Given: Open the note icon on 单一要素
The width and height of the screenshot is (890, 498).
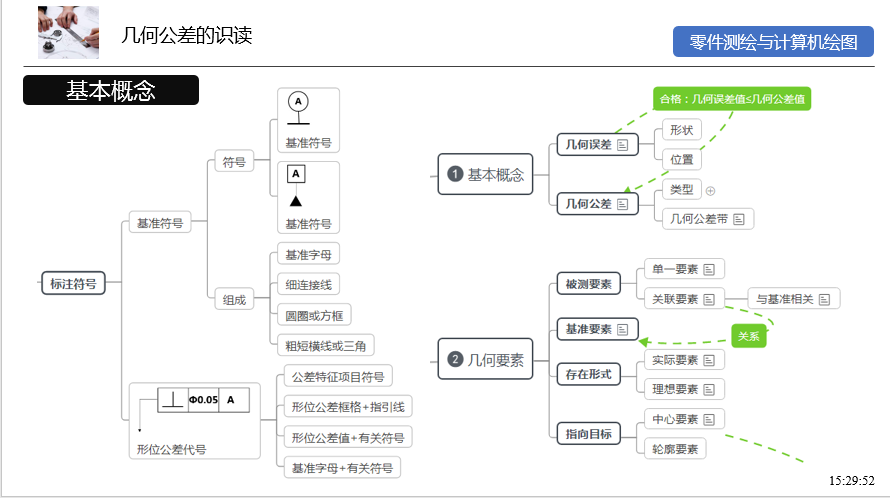Looking at the screenshot, I should tap(709, 270).
